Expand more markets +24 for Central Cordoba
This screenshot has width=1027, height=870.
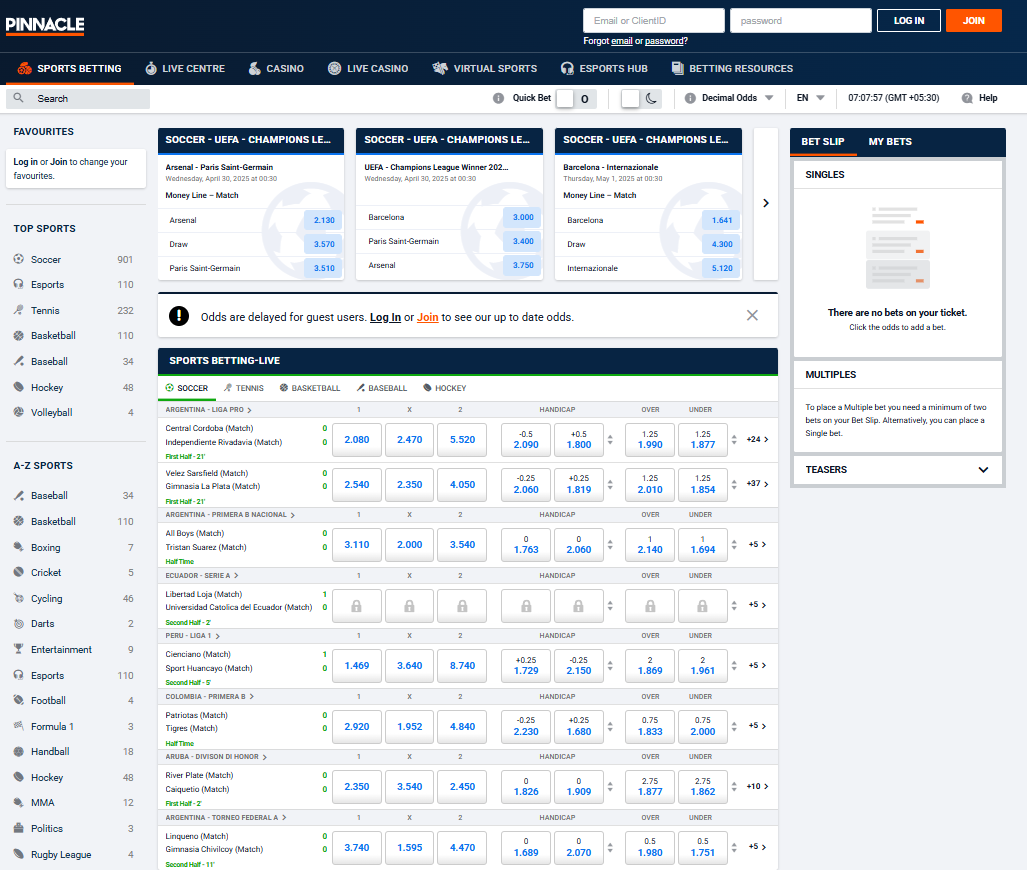(757, 439)
